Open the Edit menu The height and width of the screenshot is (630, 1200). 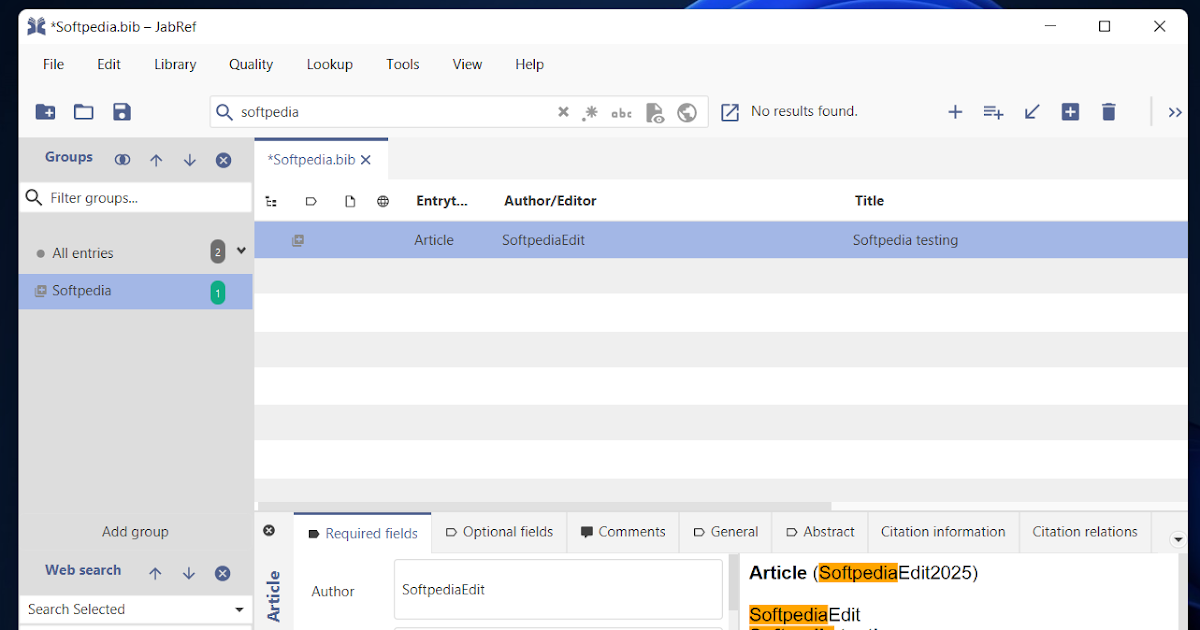coord(109,64)
